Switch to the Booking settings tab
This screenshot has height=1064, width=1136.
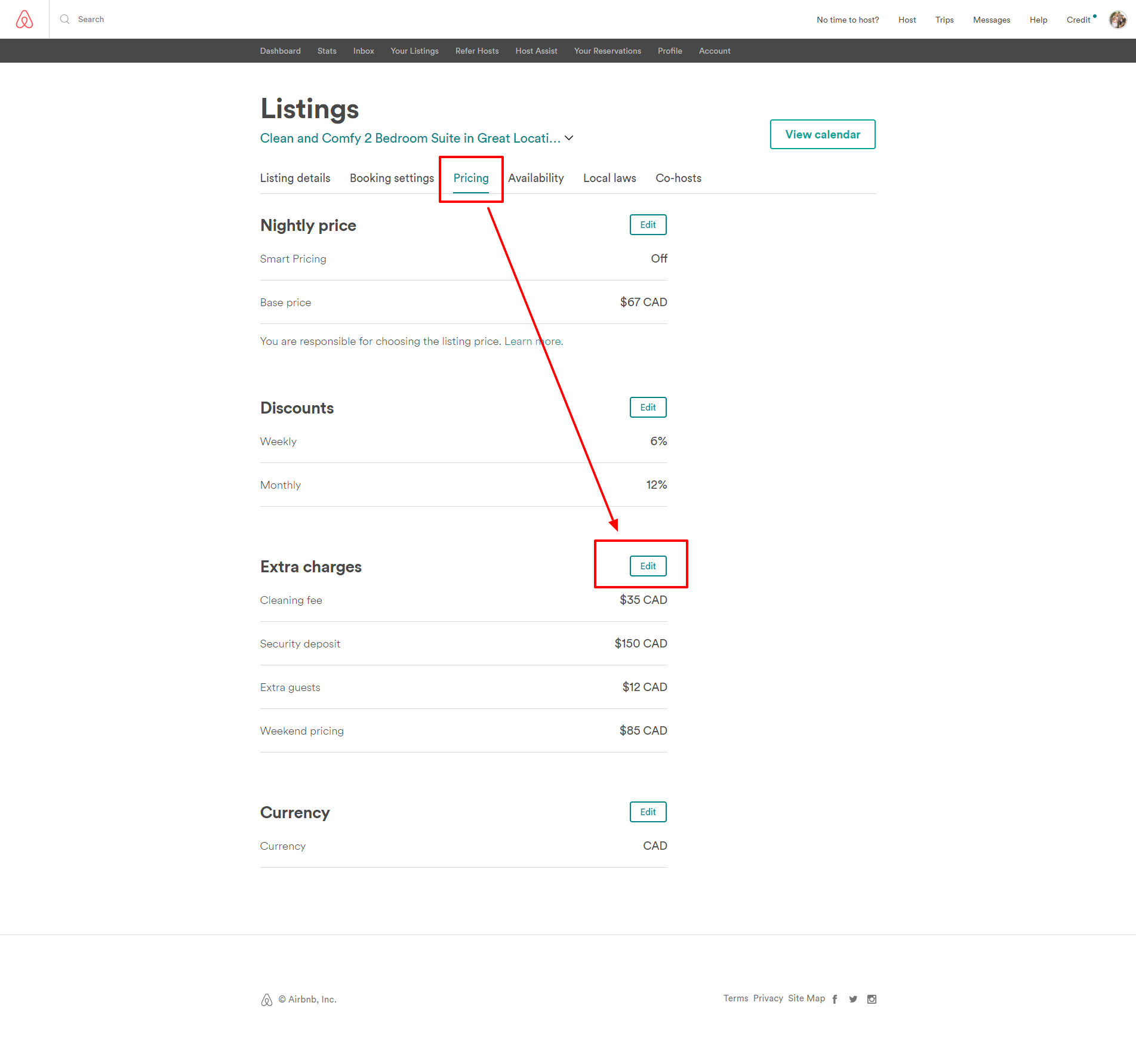pos(392,178)
